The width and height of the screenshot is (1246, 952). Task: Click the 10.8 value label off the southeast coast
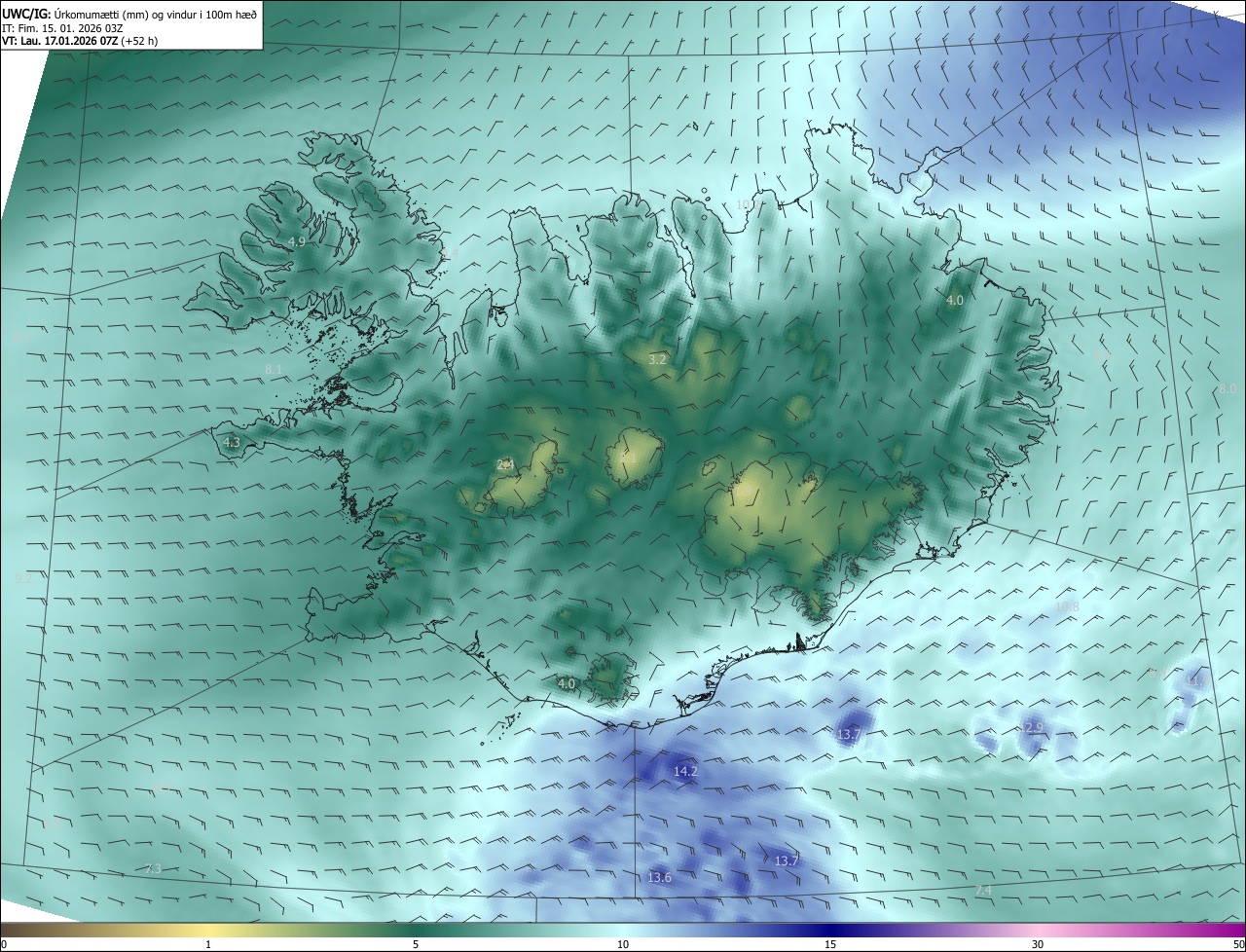(x=1067, y=606)
